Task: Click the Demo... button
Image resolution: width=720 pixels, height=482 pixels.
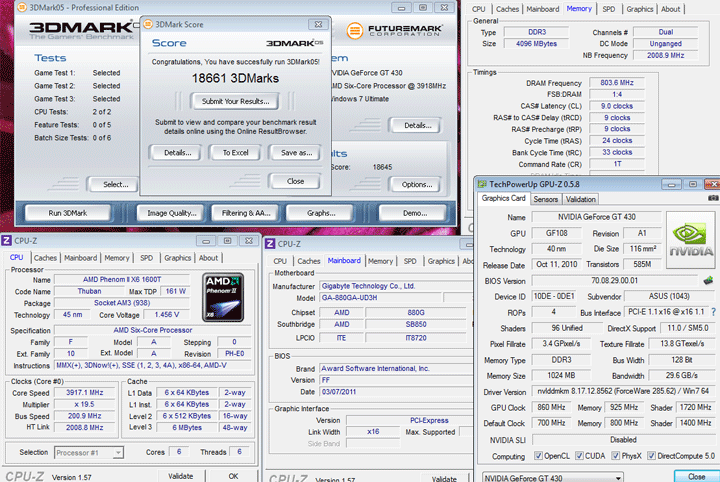Action: [x=415, y=213]
